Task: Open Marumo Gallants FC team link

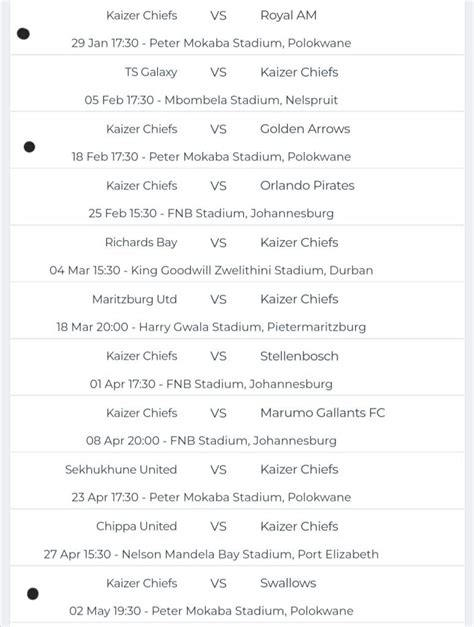Action: click(322, 413)
